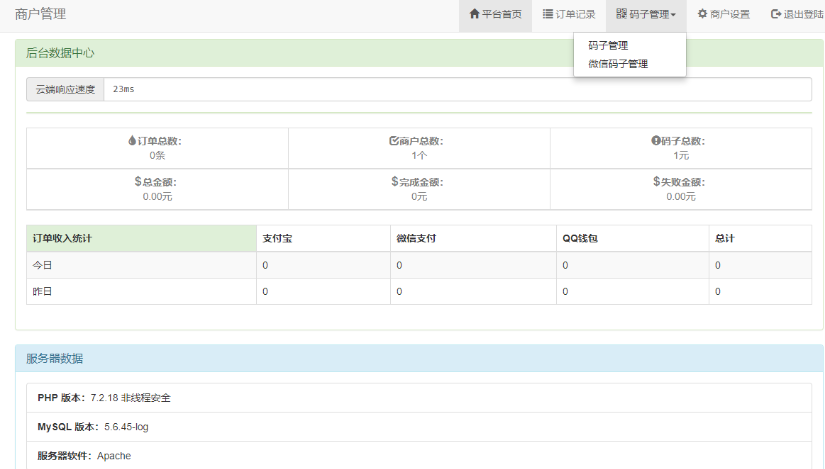Click the 订单总数 value 0条

(x=157, y=155)
